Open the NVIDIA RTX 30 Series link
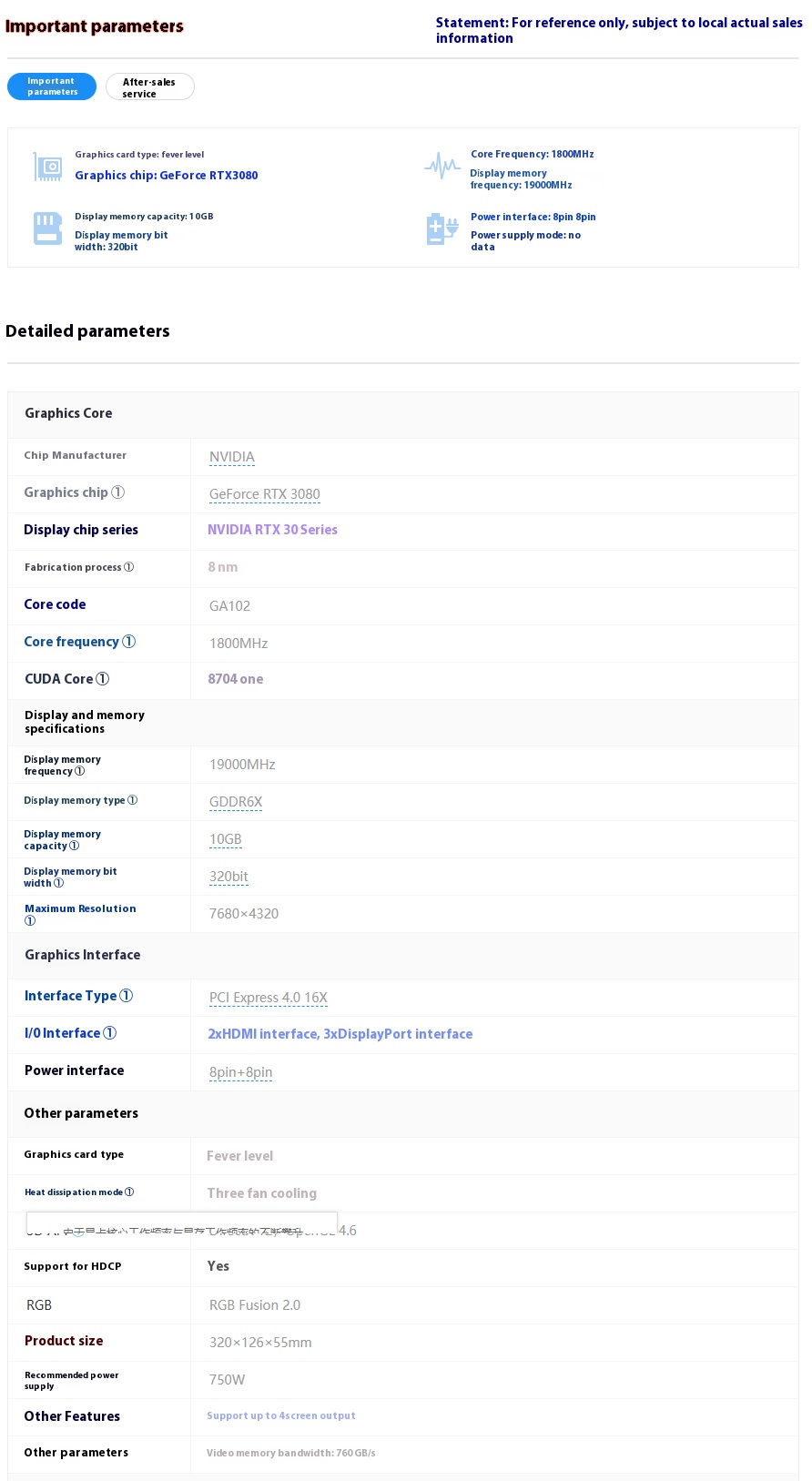The width and height of the screenshot is (812, 1481). click(272, 530)
